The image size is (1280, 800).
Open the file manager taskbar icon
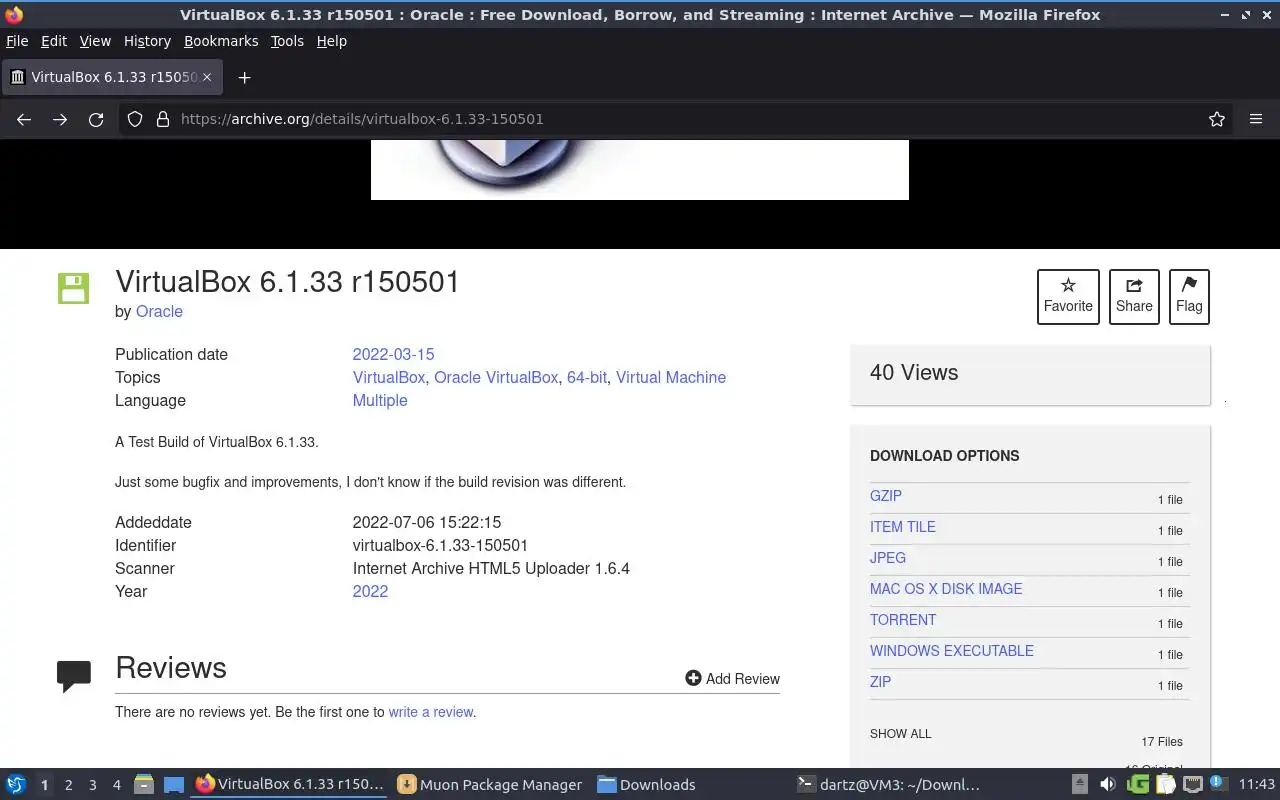[143, 785]
